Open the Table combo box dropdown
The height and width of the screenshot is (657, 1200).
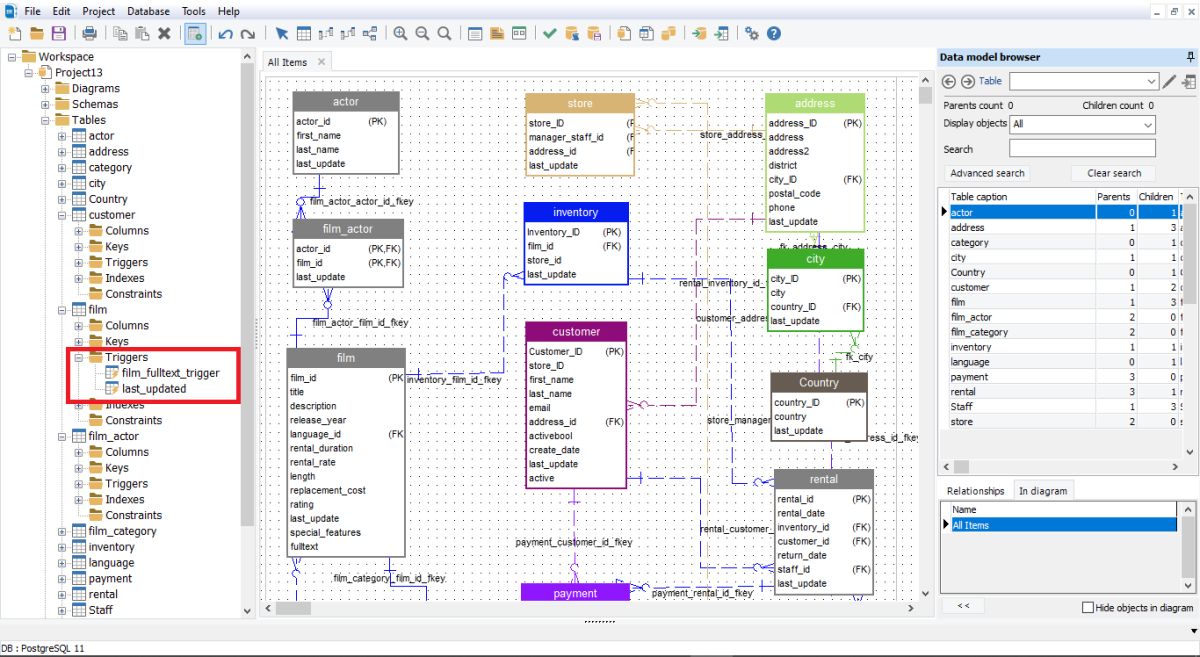pyautogui.click(x=1150, y=81)
